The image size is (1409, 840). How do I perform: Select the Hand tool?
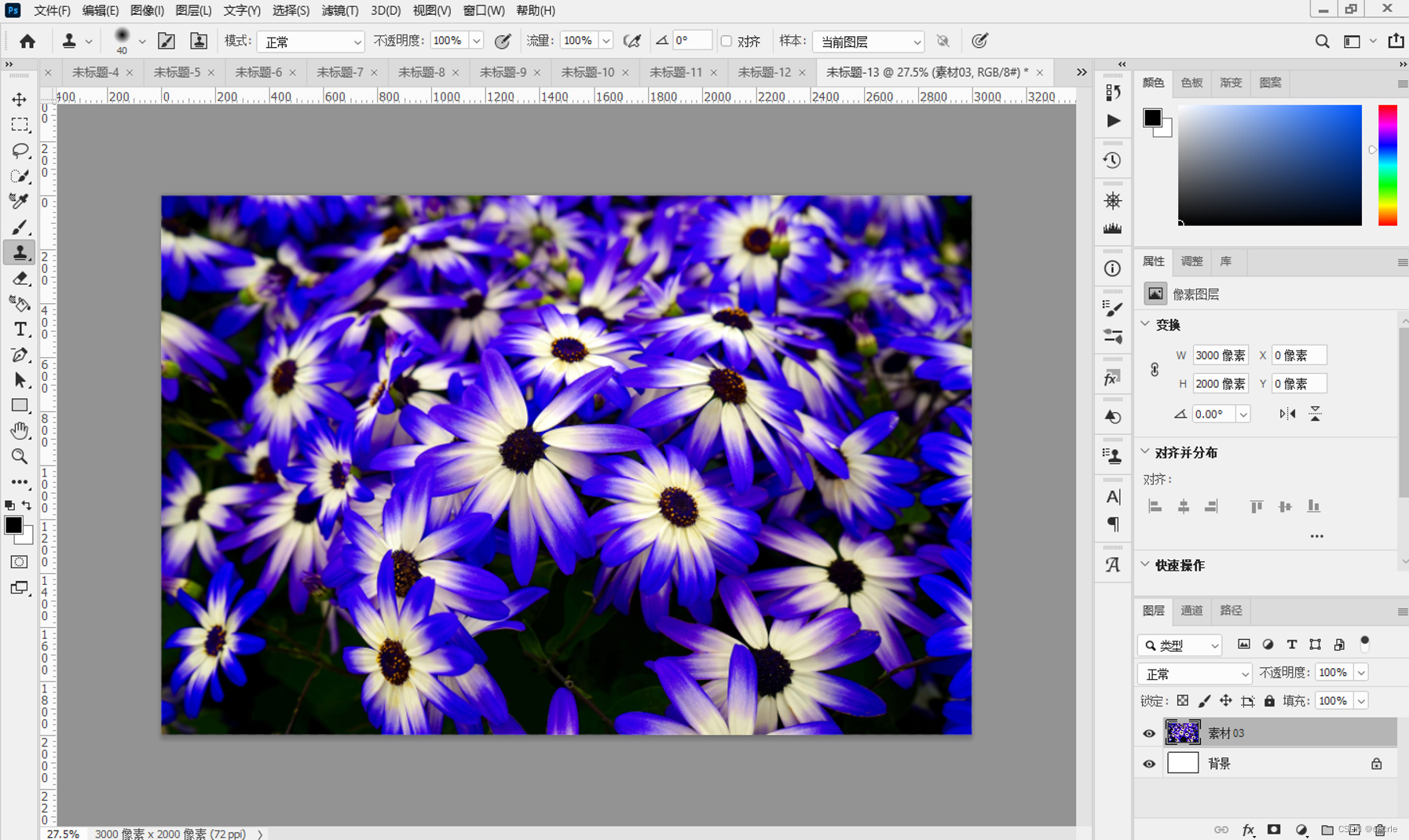coord(20,431)
